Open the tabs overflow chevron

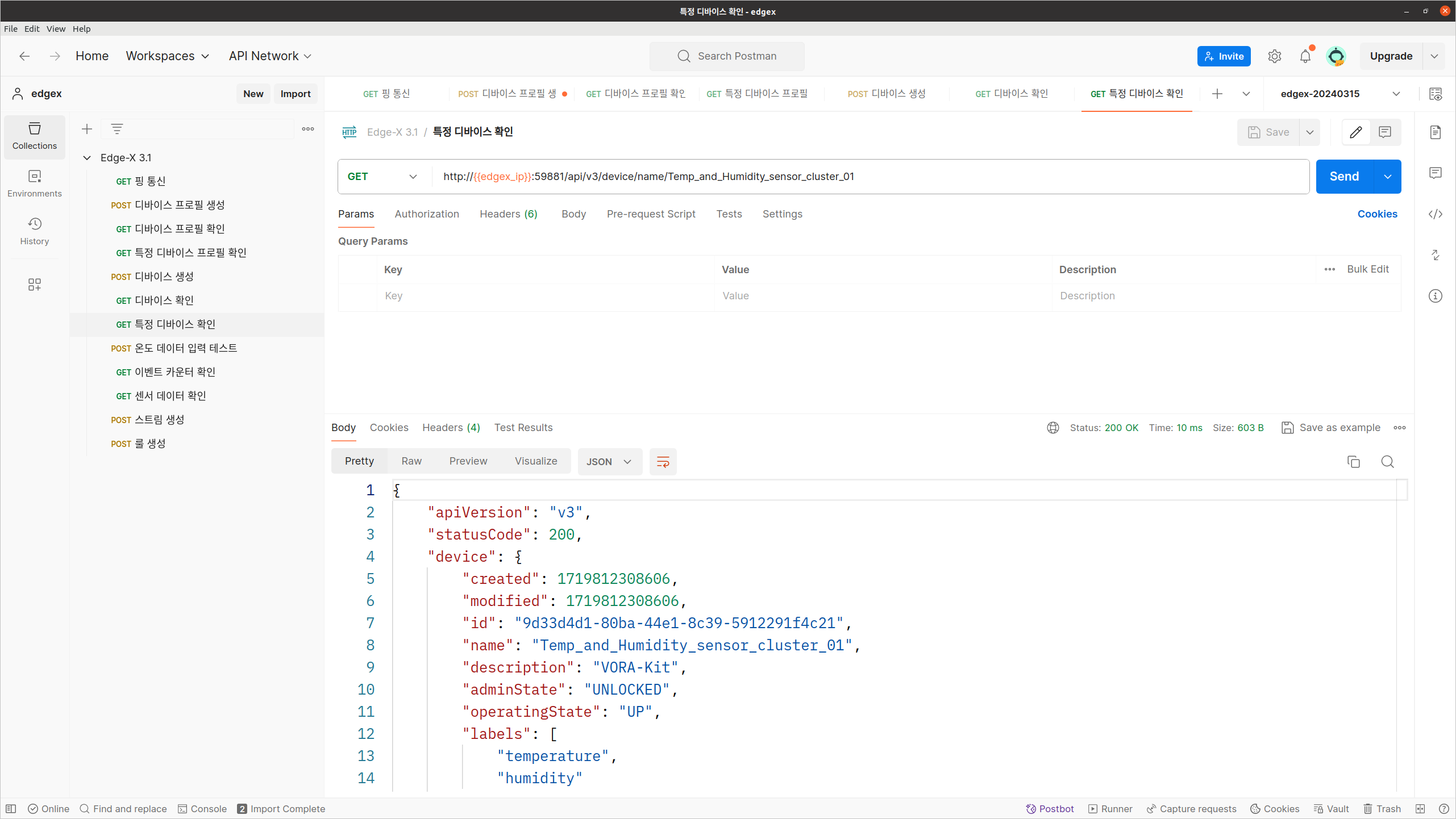point(1246,94)
